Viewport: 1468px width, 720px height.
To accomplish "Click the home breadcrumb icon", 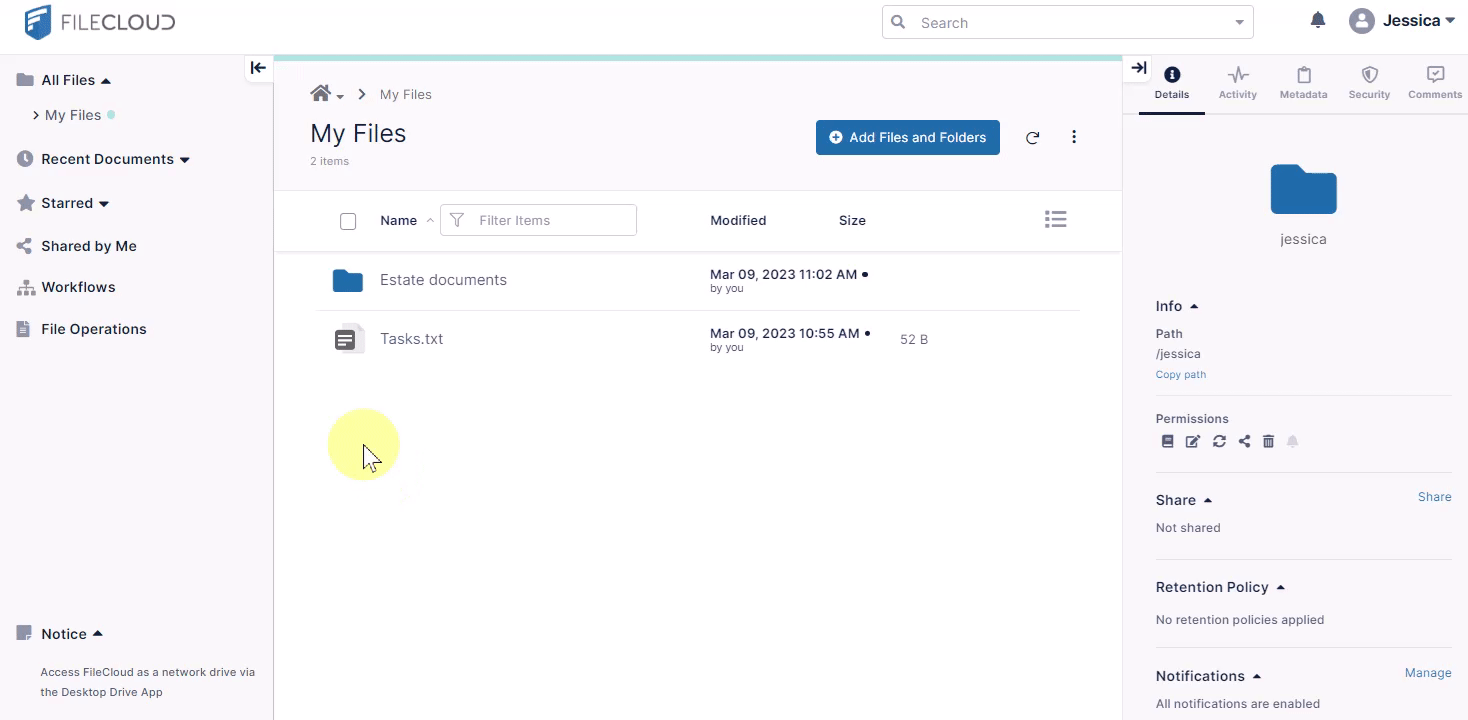I will (321, 94).
